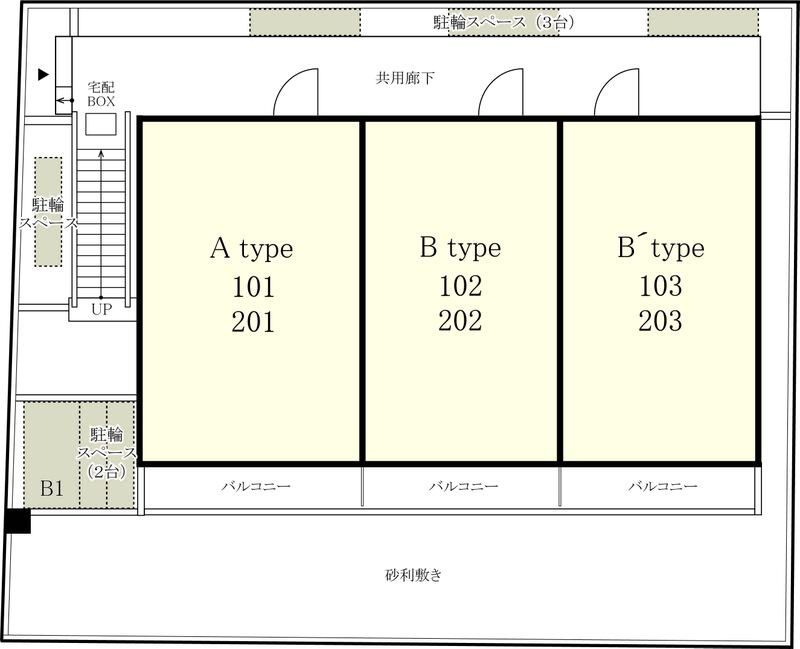Viewport: 800px width, 649px height.
Task: Click the バルコニー under A type unit
Action: pyautogui.click(x=256, y=486)
